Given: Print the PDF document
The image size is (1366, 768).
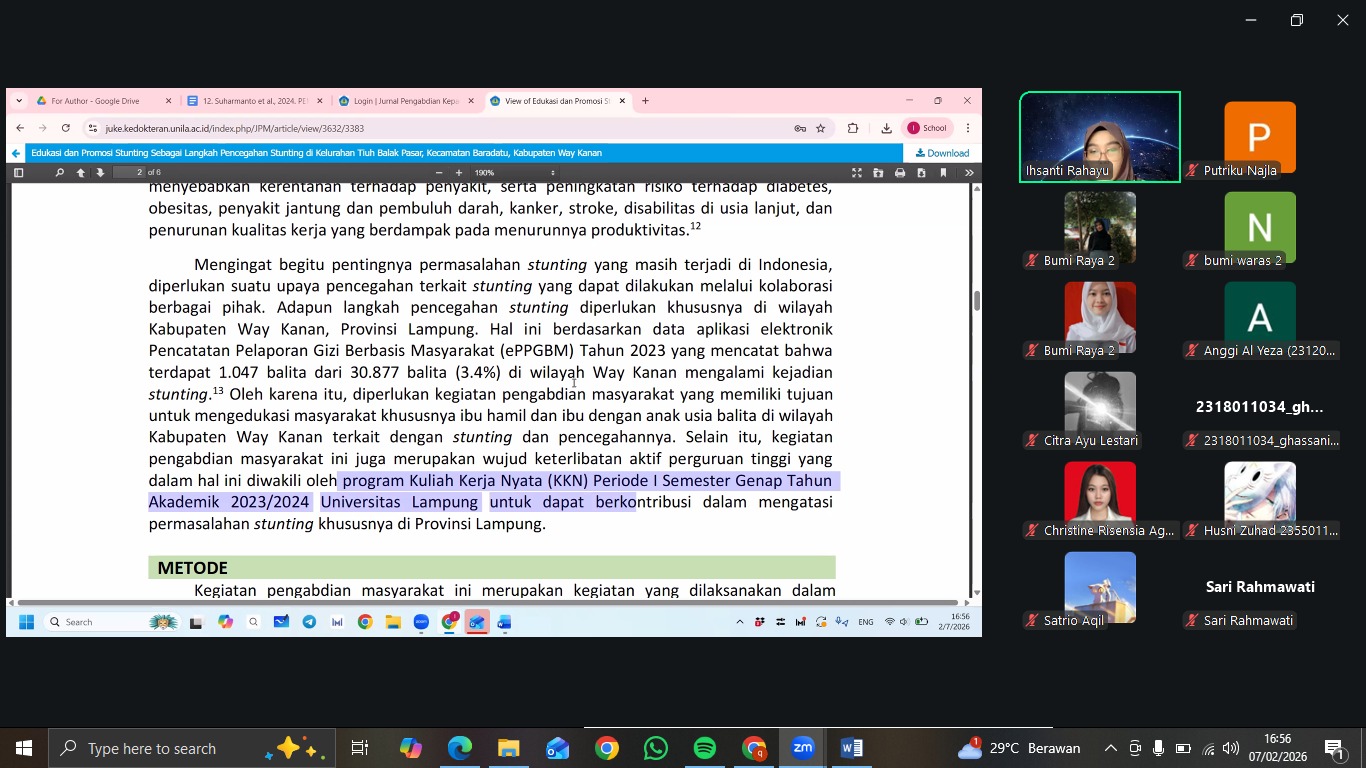Looking at the screenshot, I should 900,173.
